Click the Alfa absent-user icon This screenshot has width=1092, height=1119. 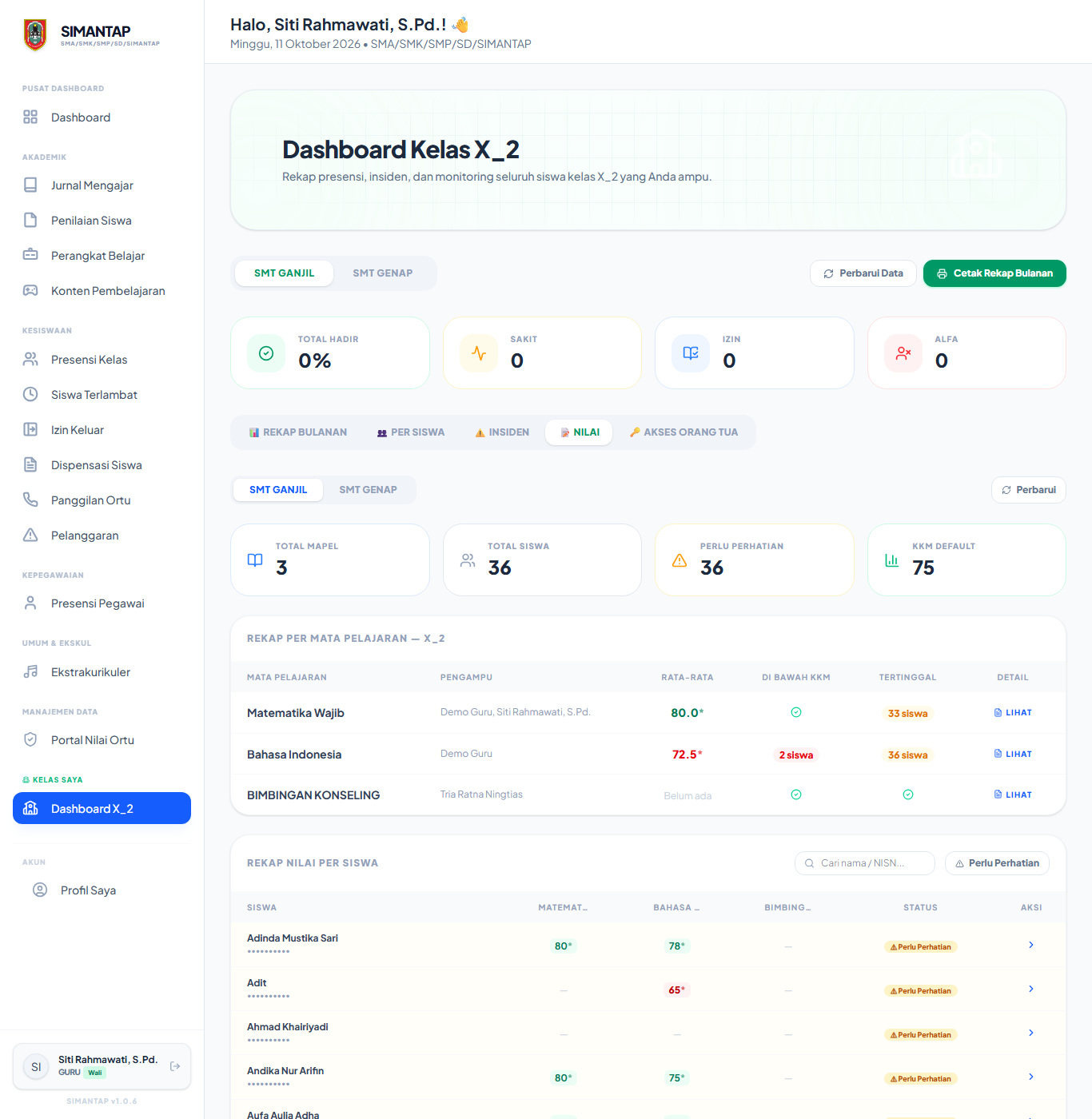[903, 353]
